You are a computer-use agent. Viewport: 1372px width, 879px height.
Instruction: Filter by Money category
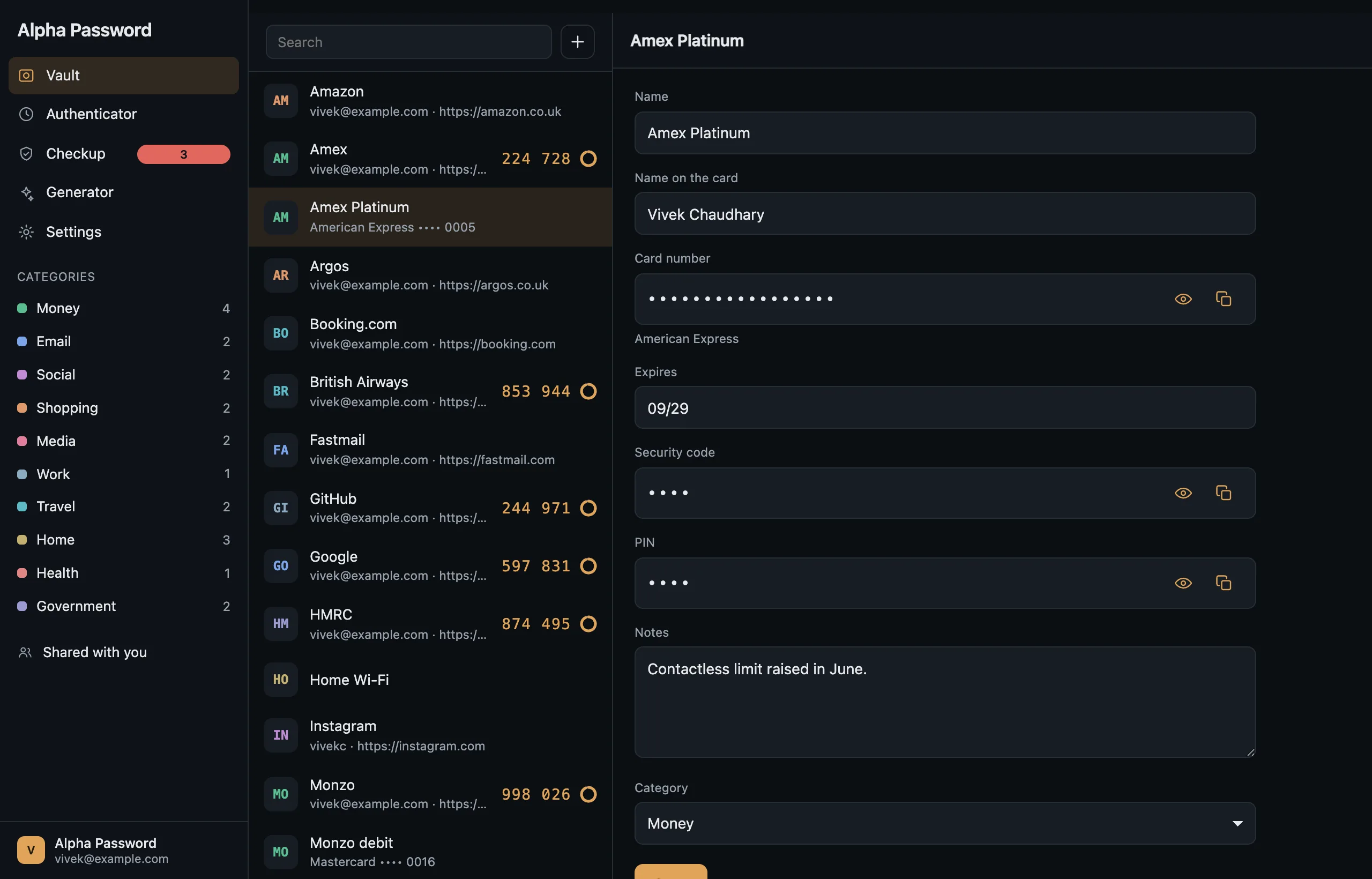[x=123, y=308]
